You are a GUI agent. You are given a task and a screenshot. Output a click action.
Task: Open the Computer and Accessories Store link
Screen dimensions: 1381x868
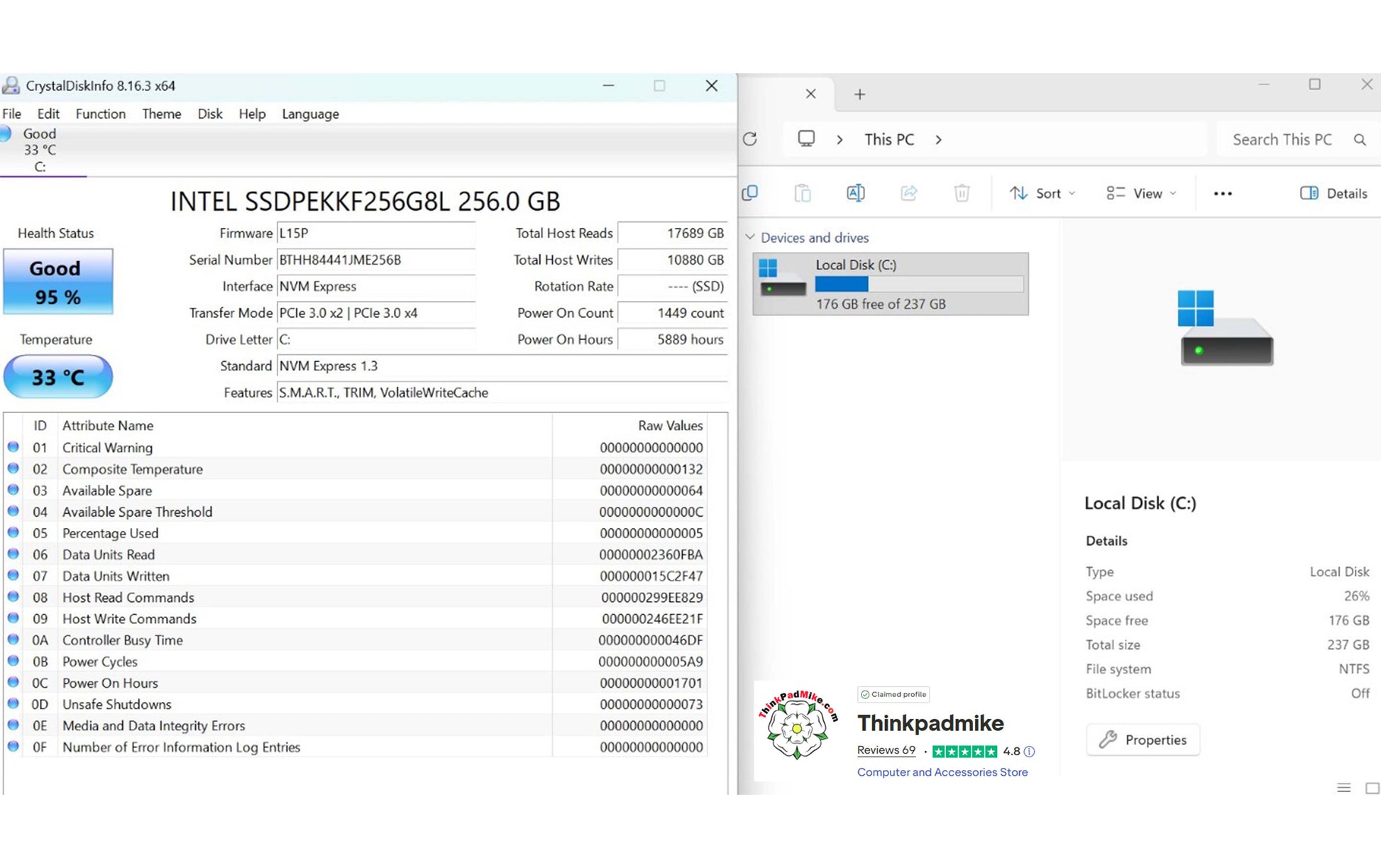point(942,771)
